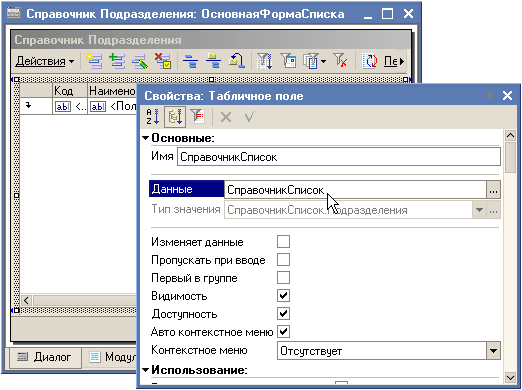Click the toolbar overflow arrow
This screenshot has height=390, width=522.
pyautogui.click(x=402, y=62)
